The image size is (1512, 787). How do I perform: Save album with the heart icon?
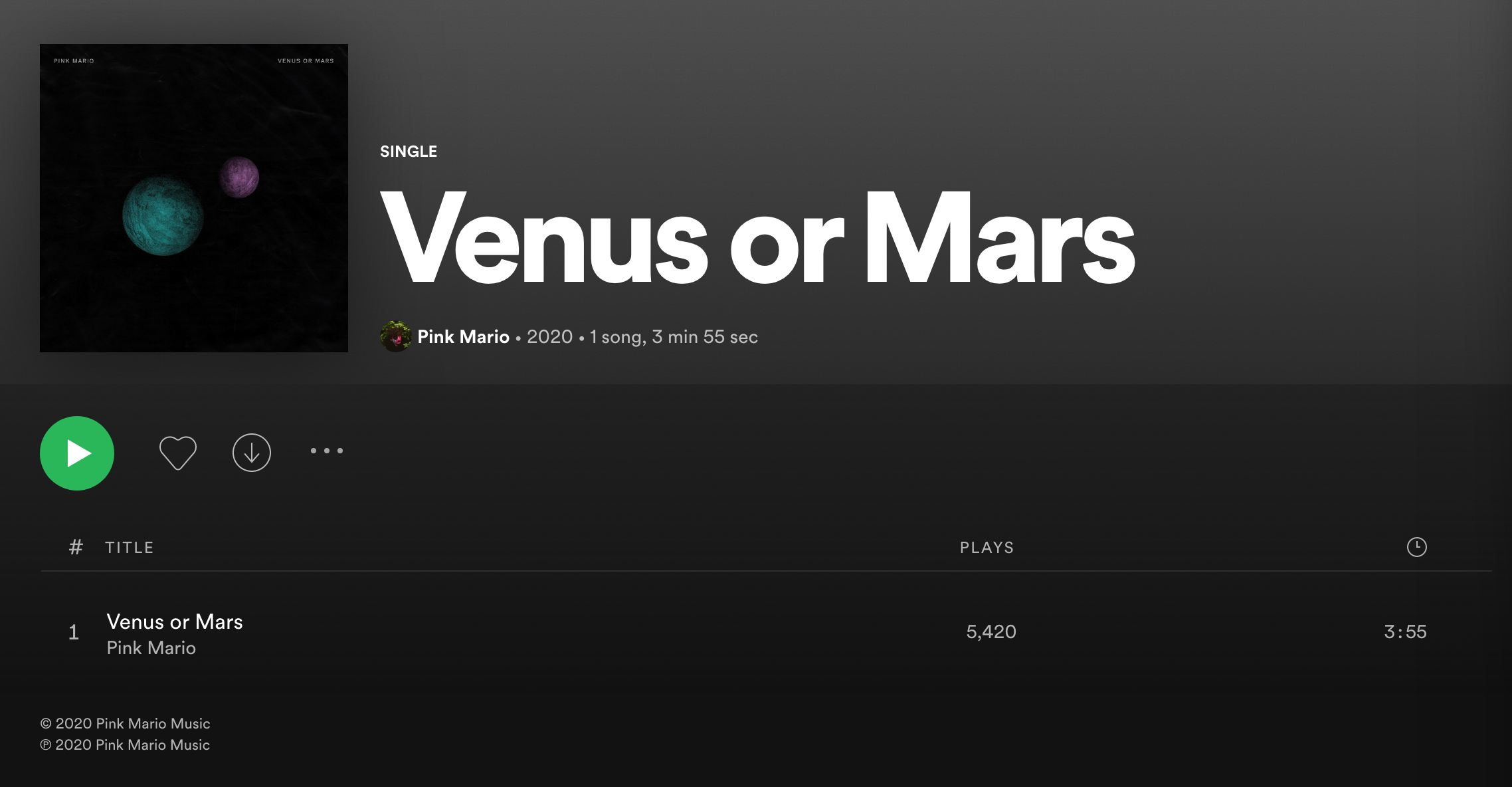[x=178, y=453]
